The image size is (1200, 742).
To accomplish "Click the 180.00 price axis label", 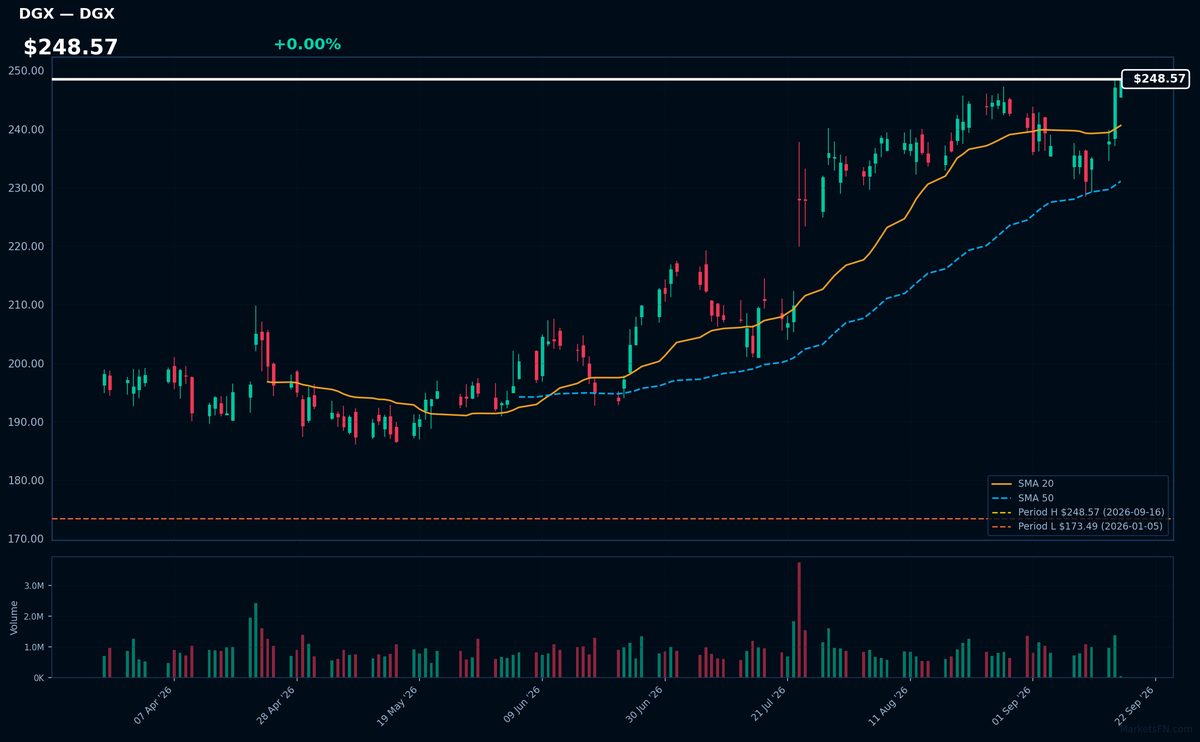I will coord(26,480).
